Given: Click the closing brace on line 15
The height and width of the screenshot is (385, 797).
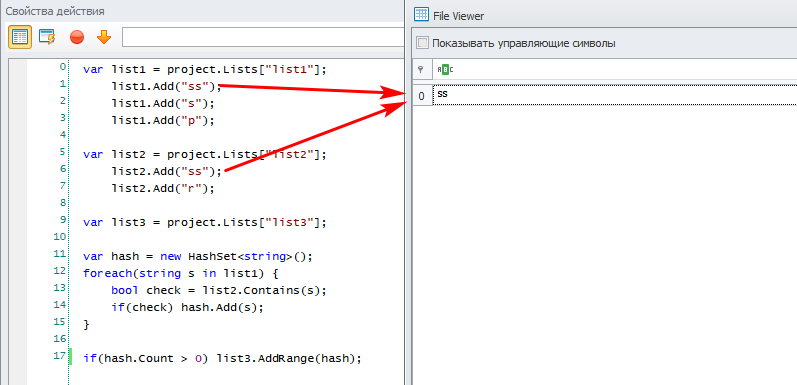Looking at the screenshot, I should pos(86,324).
